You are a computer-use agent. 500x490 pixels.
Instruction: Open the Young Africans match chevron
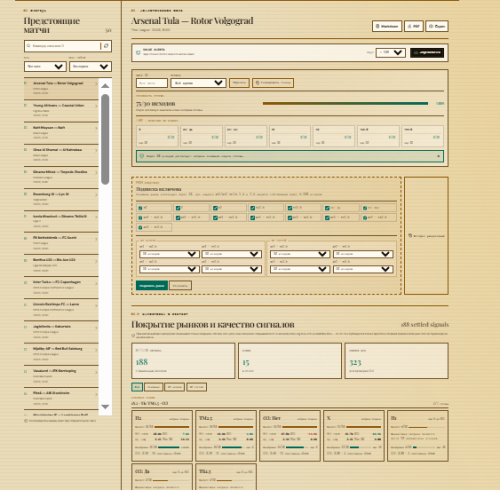[96, 106]
